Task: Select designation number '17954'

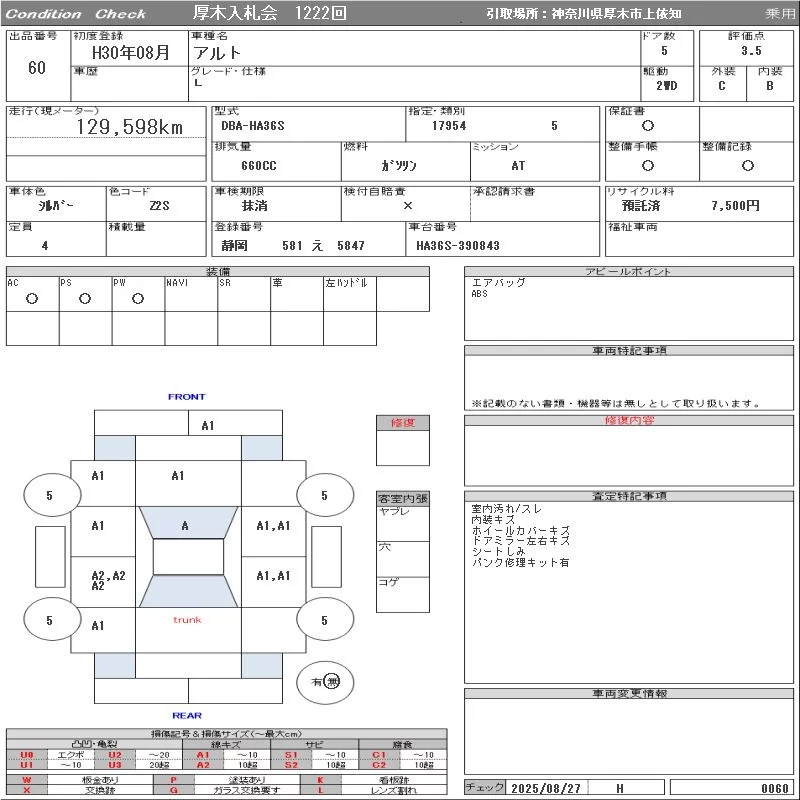Action: pos(449,126)
